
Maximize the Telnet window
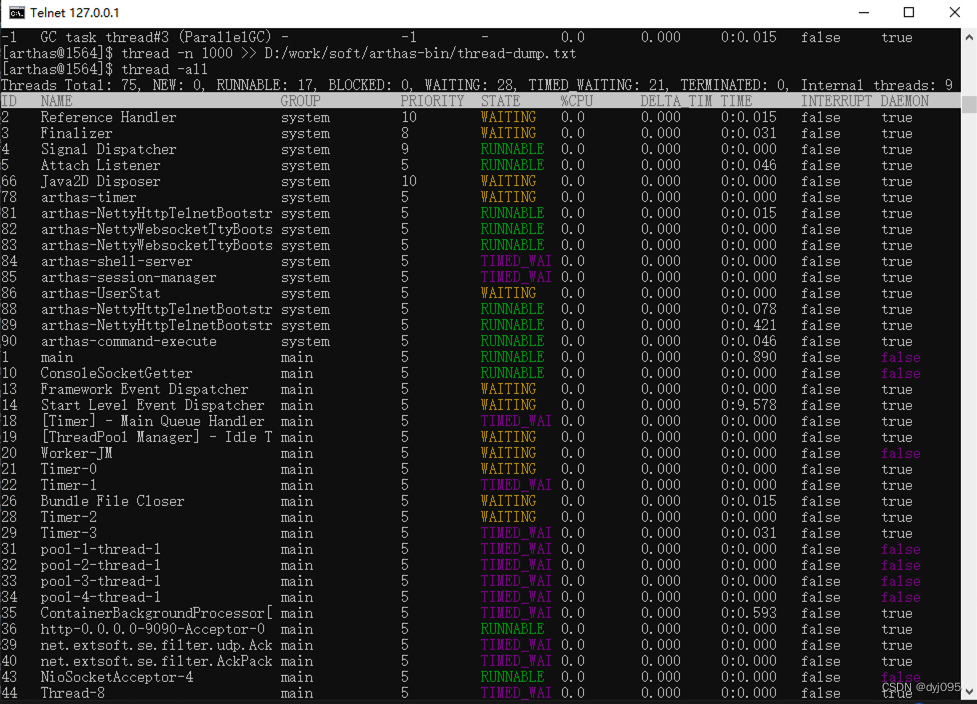pyautogui.click(x=909, y=12)
